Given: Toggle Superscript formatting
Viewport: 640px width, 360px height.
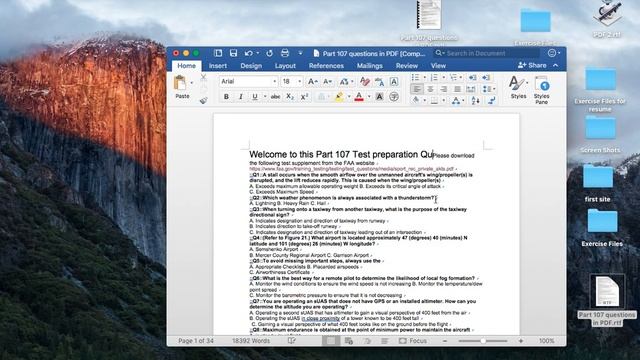Looking at the screenshot, I should point(304,97).
